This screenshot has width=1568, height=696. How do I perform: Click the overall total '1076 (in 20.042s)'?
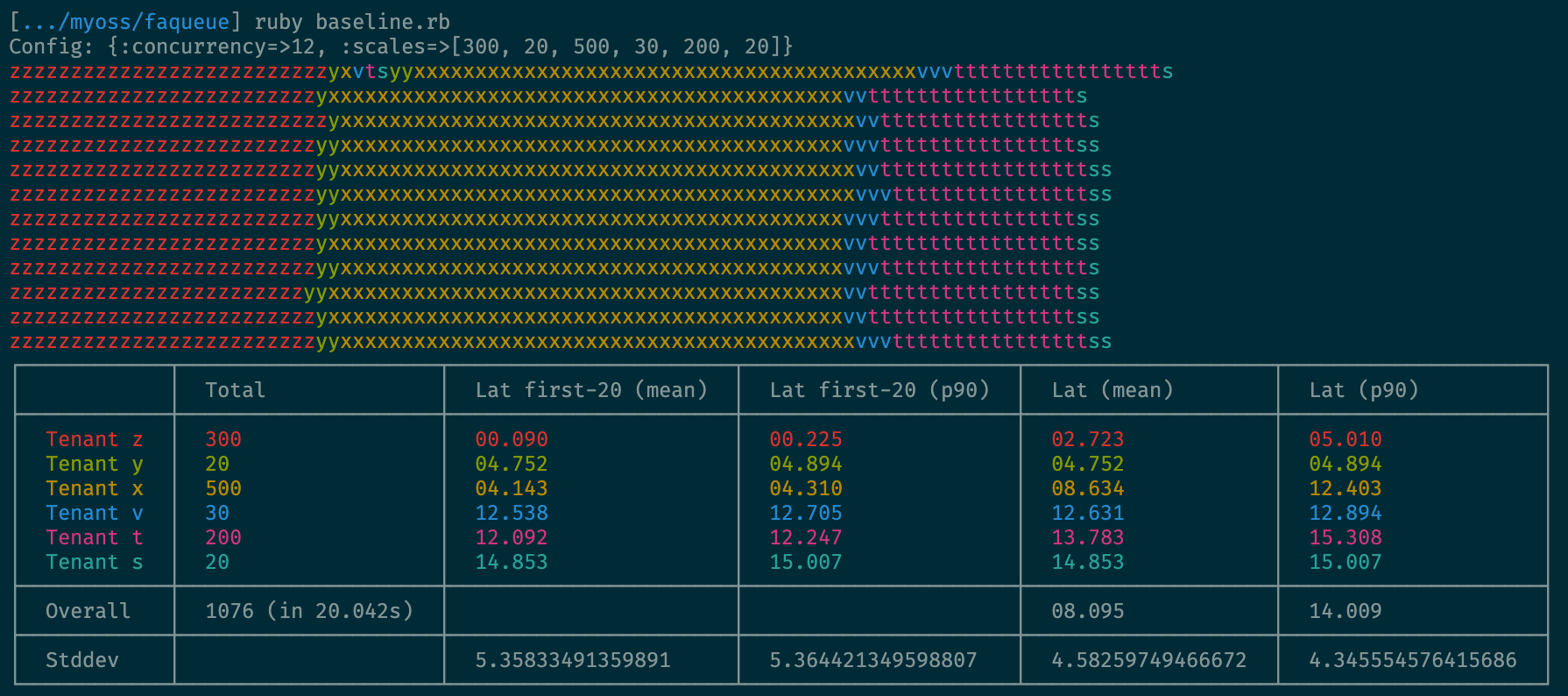pyautogui.click(x=309, y=611)
